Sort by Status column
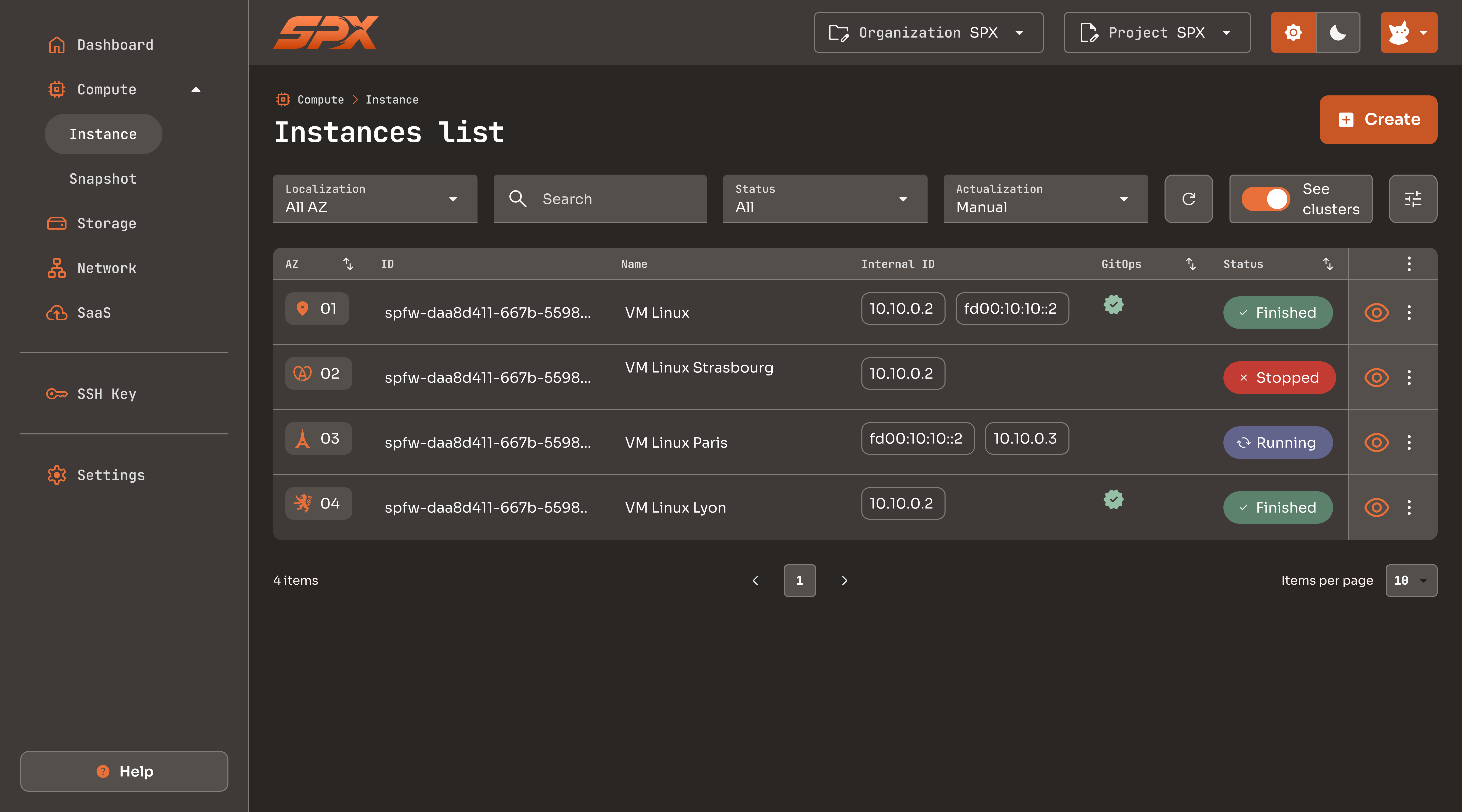 (x=1327, y=264)
